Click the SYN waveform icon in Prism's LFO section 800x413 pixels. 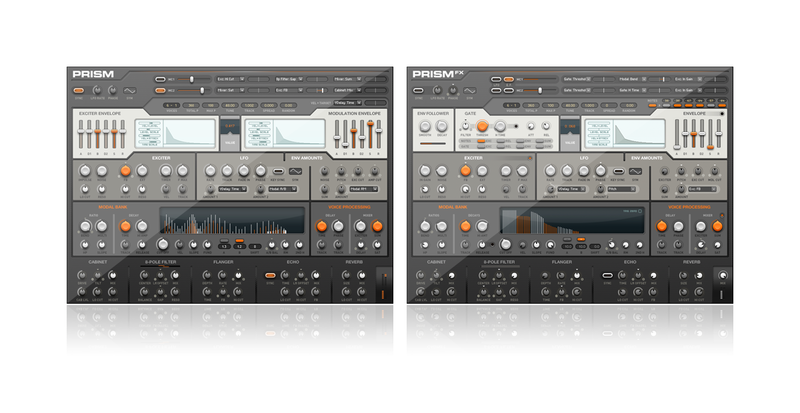[x=295, y=172]
